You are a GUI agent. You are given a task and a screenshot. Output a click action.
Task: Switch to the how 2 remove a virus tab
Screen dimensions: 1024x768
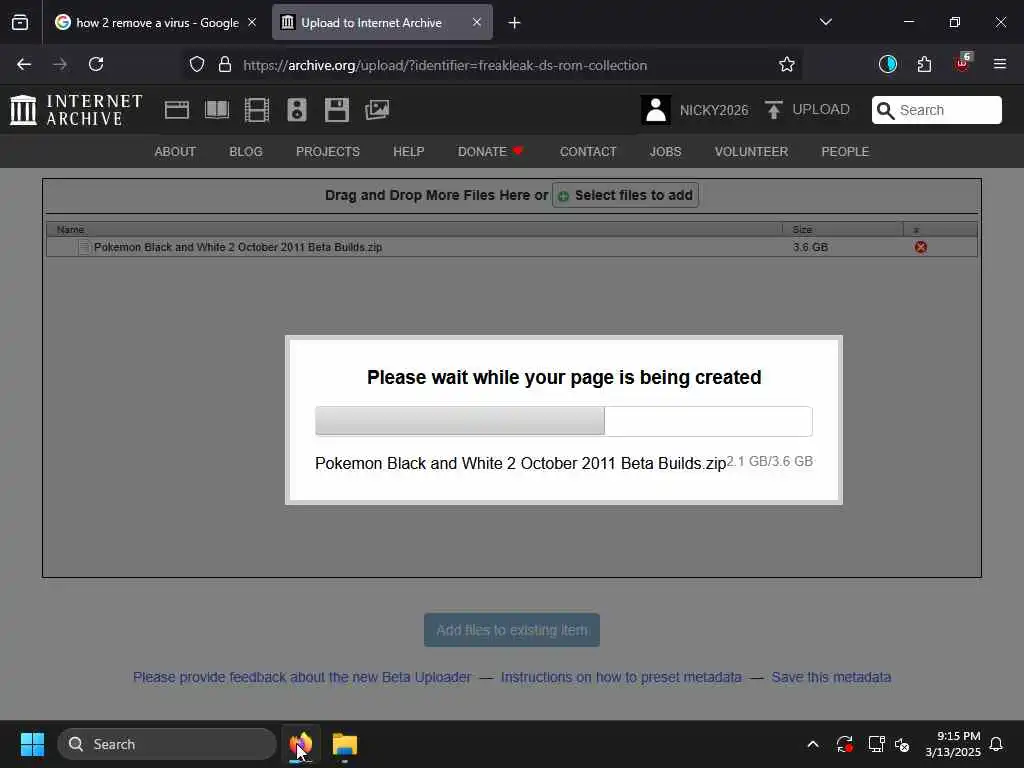pyautogui.click(x=157, y=22)
